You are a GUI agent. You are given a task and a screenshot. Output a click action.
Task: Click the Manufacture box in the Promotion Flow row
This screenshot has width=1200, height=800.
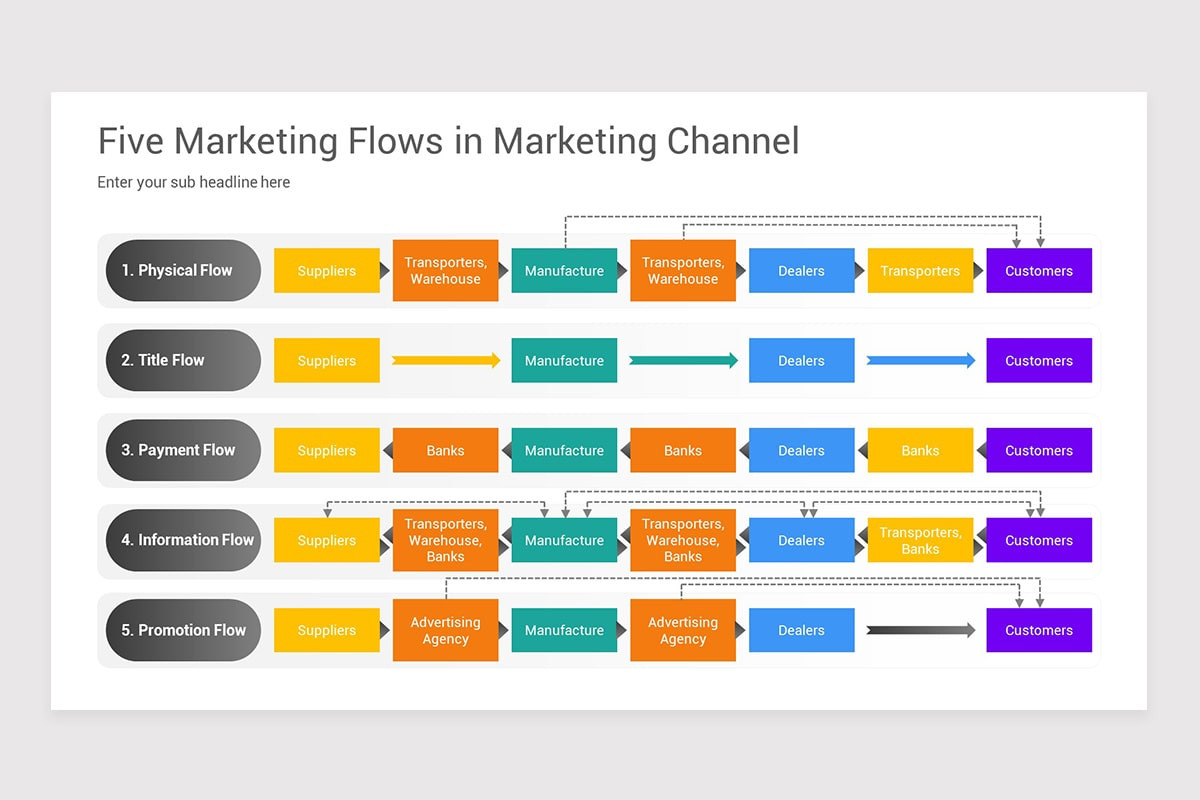click(x=564, y=630)
